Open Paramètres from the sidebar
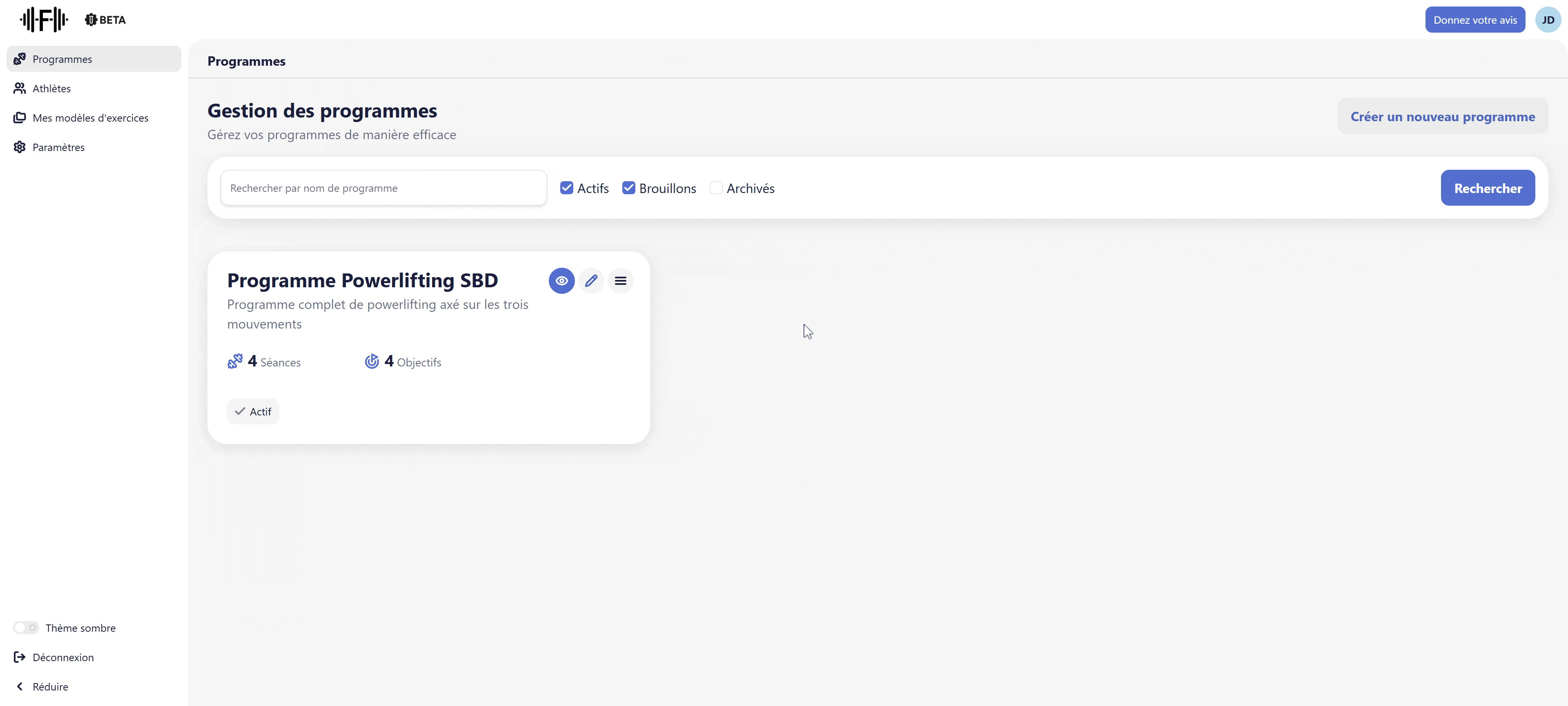Screen dimensions: 1568x706 pos(58,147)
